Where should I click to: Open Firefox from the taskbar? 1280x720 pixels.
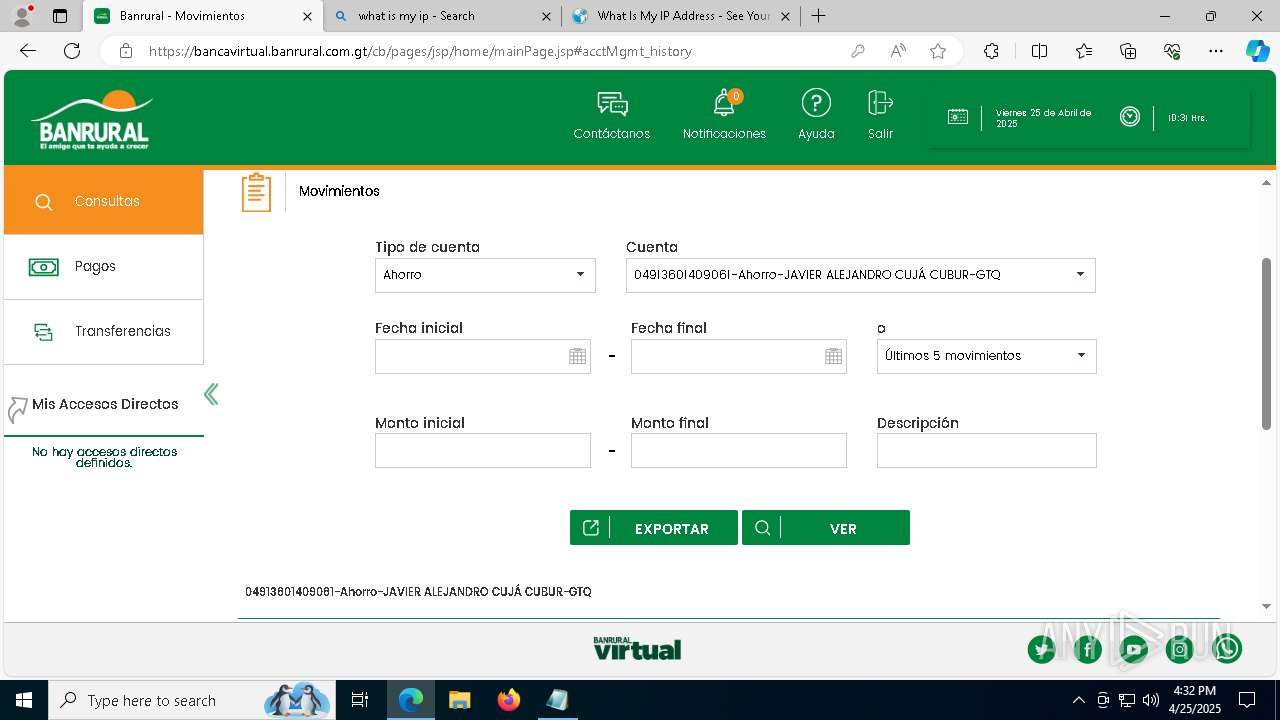(x=509, y=700)
